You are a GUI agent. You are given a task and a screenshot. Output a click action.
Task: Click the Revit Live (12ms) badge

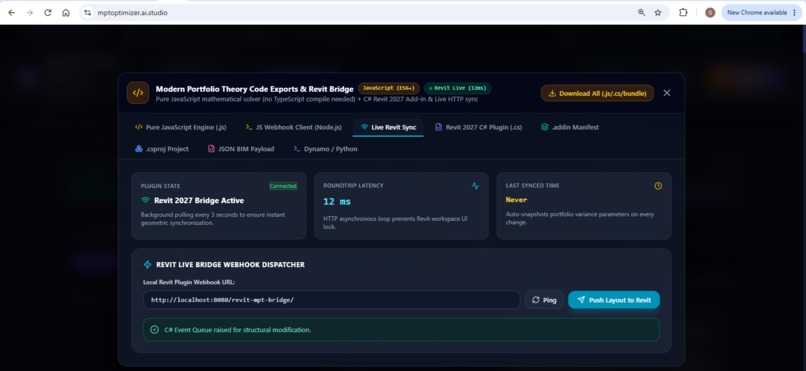pyautogui.click(x=457, y=88)
